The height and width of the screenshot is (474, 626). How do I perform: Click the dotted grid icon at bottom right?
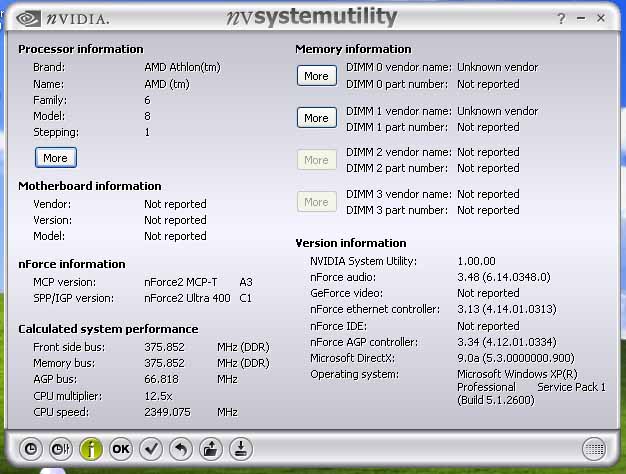coord(594,450)
